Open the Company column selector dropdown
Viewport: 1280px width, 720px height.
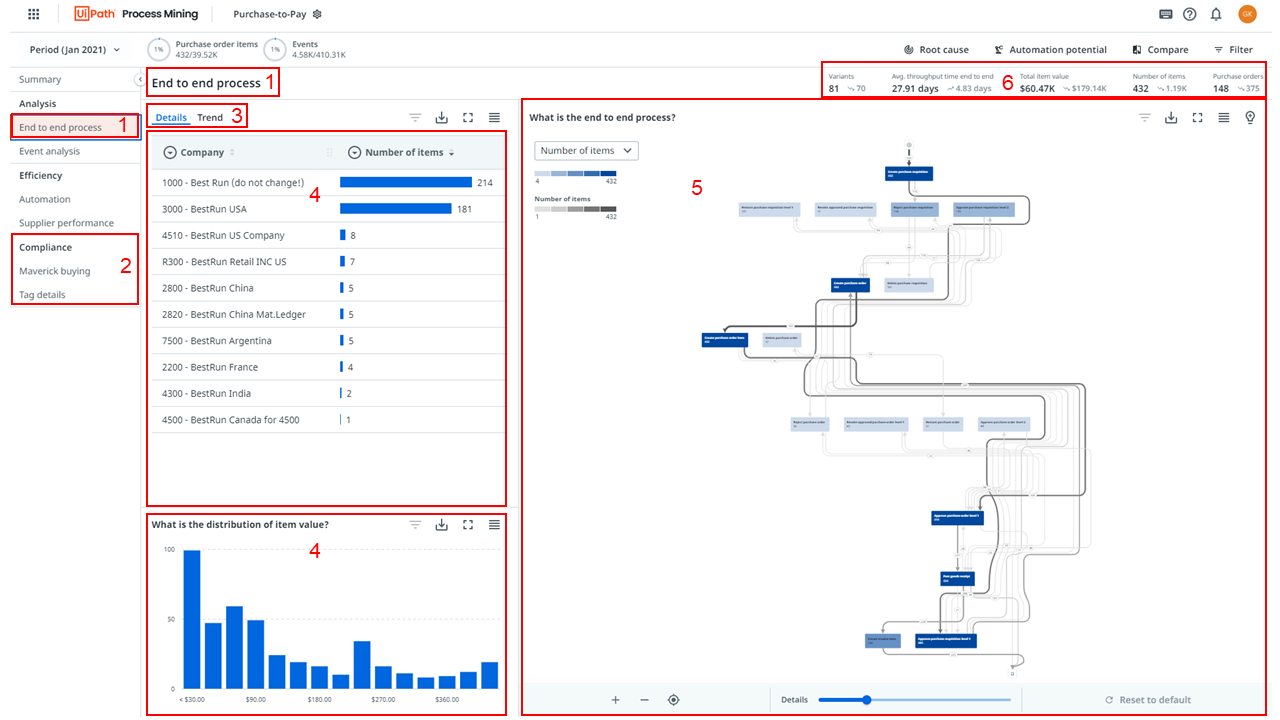tap(170, 152)
